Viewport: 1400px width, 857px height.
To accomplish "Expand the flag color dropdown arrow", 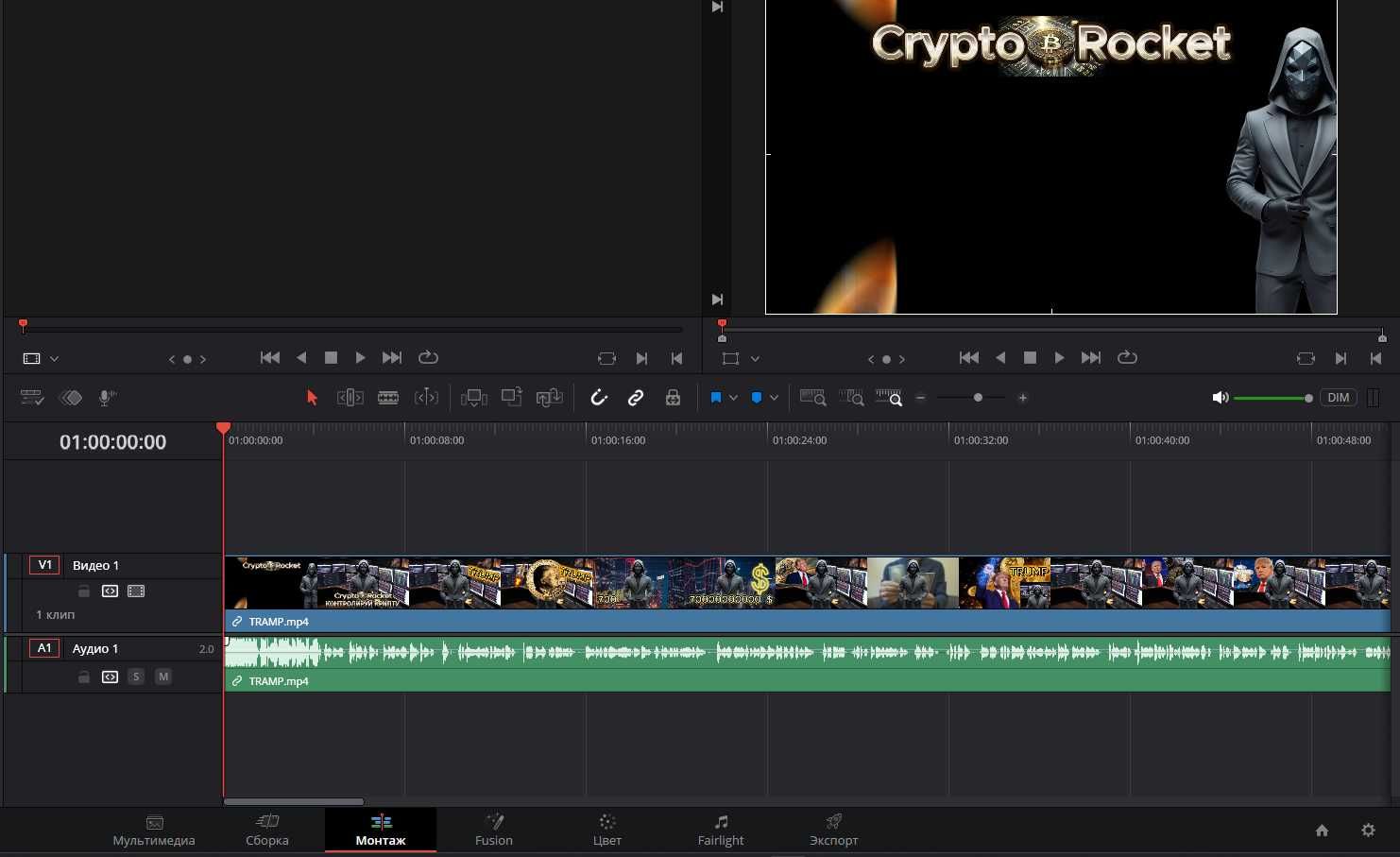I will pos(733,398).
